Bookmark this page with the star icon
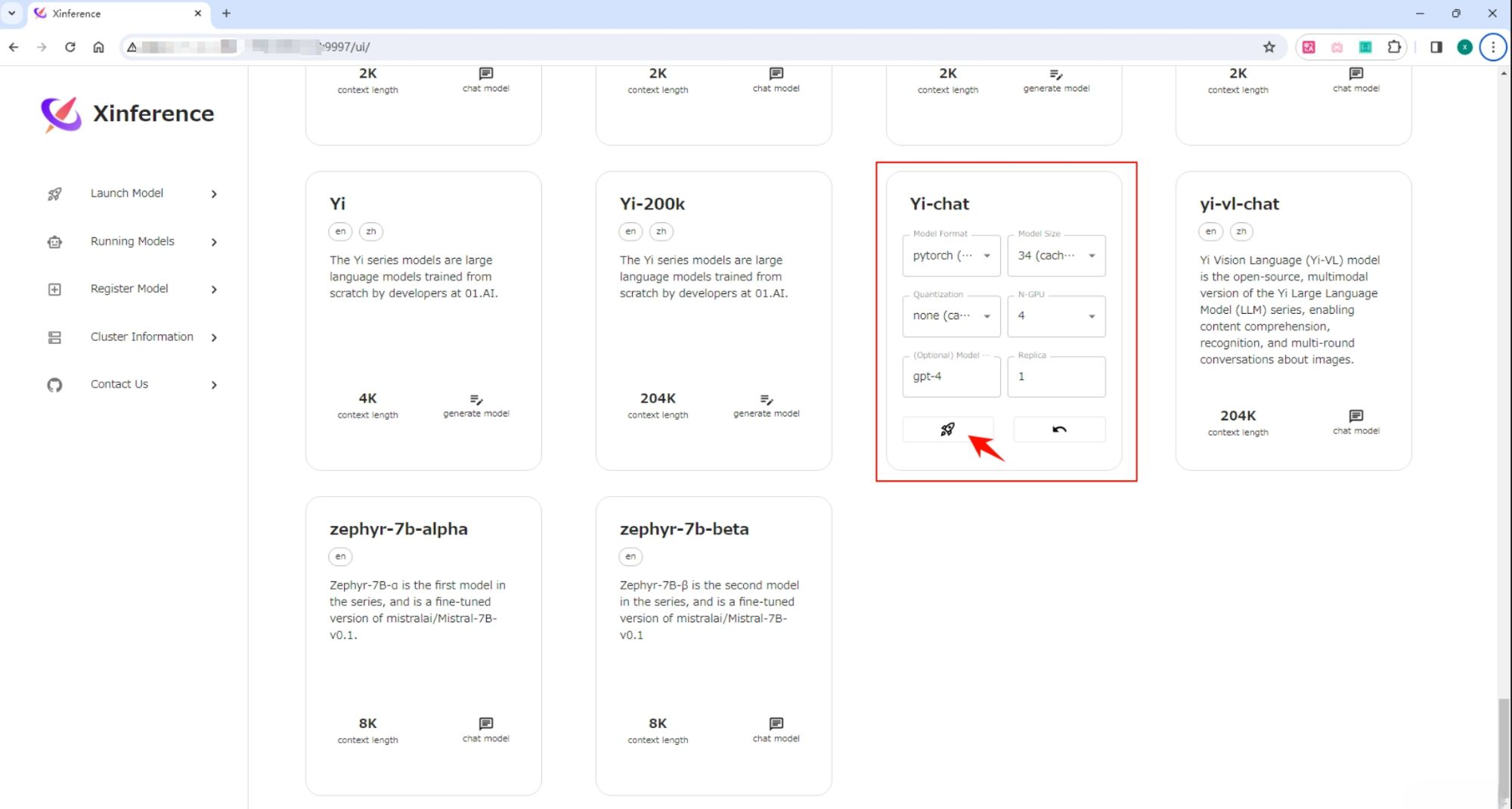 point(1269,47)
